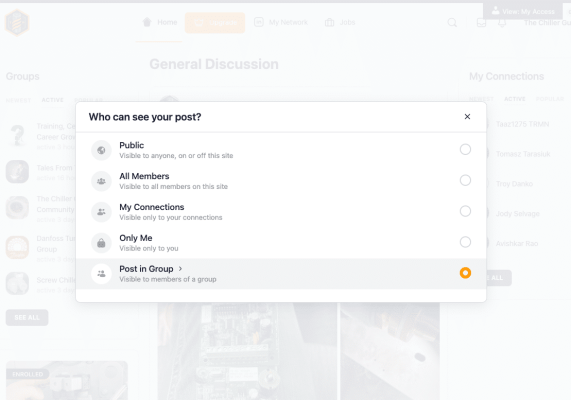Viewport: 571px width, 400px height.
Task: Click the globe icon beside Public
Action: [101, 150]
